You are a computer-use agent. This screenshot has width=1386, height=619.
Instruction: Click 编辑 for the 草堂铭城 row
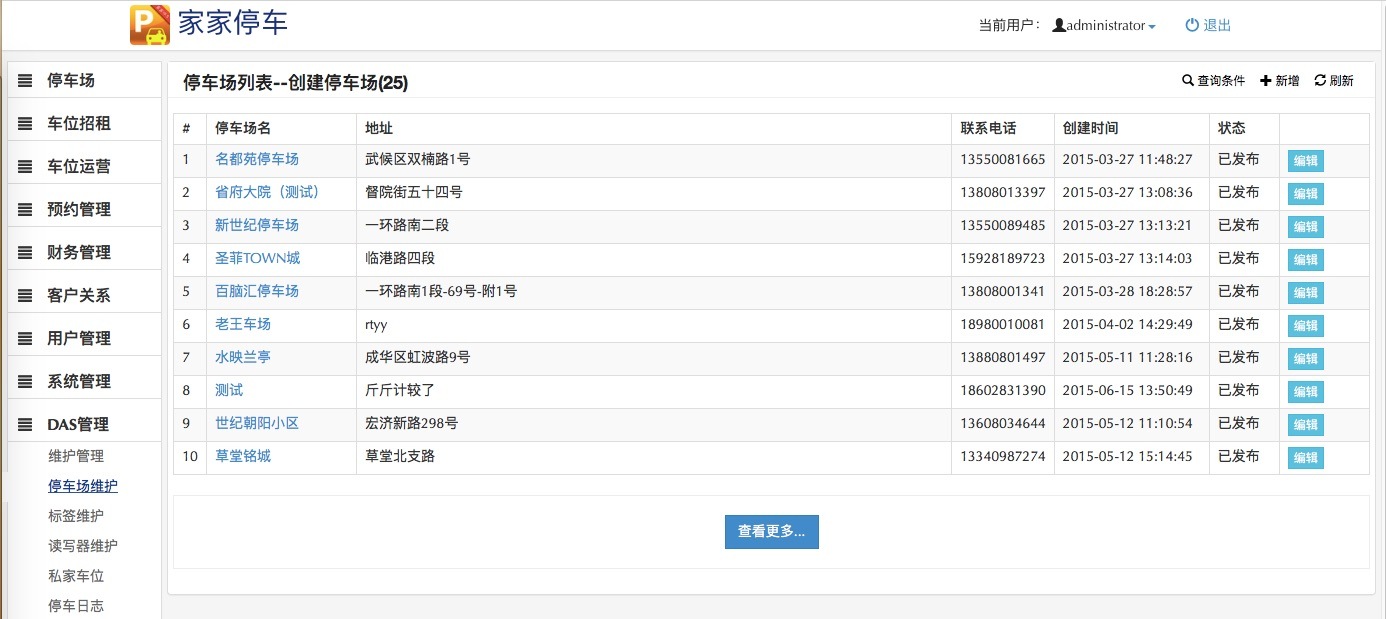pos(1305,458)
